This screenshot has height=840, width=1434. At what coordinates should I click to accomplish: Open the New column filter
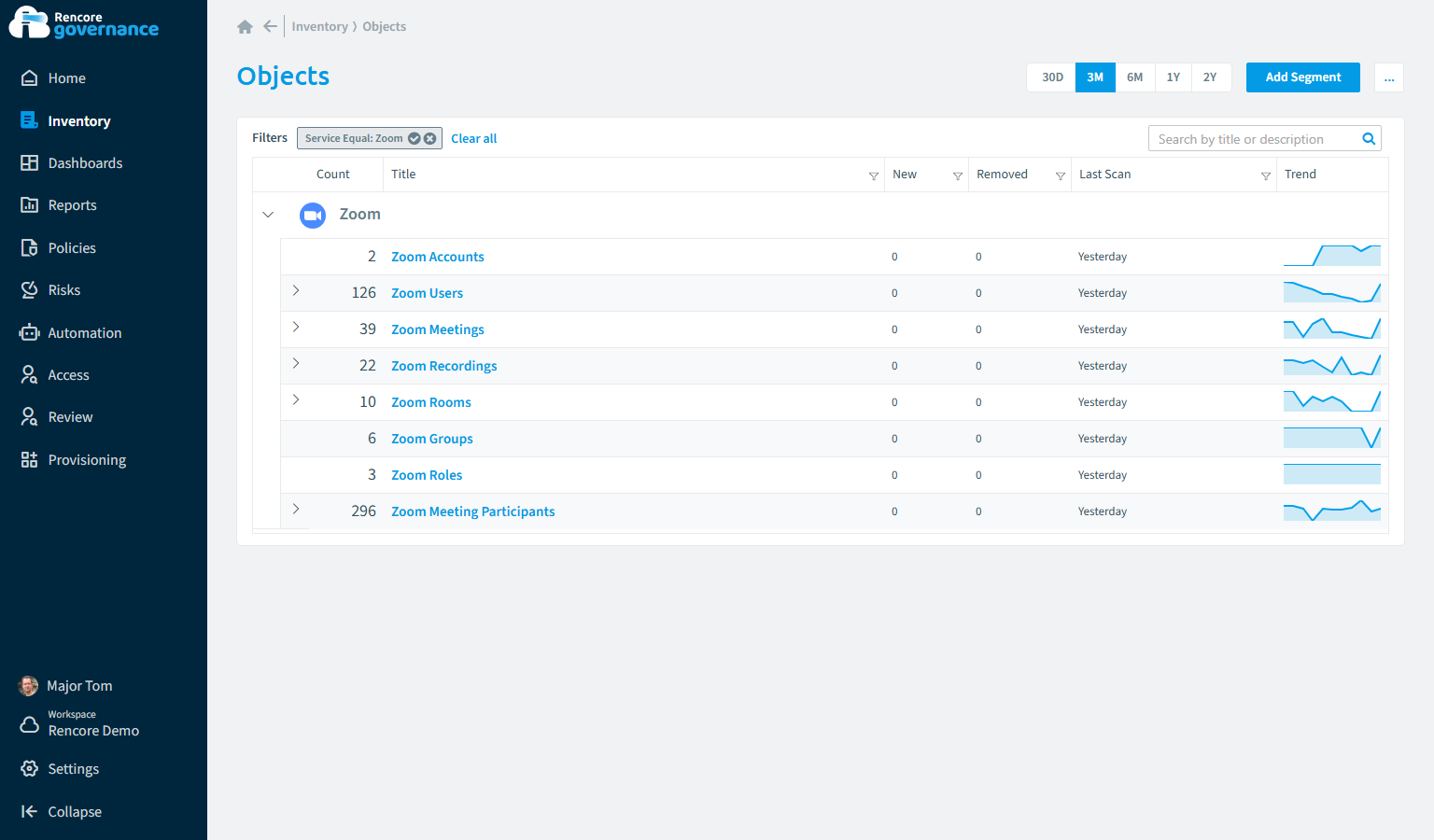click(958, 175)
